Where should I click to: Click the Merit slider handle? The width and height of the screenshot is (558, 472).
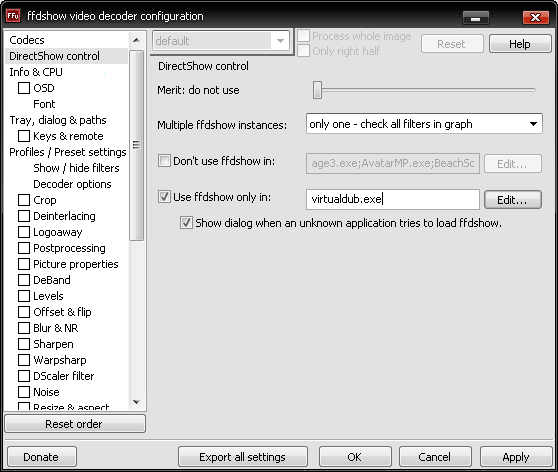point(317,90)
